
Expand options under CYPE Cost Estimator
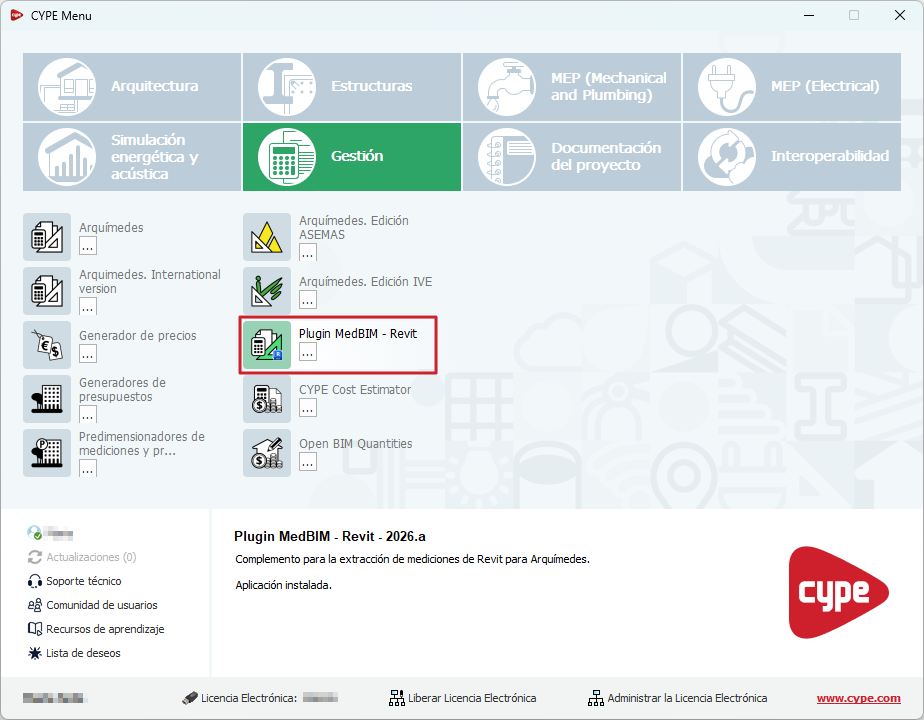click(308, 407)
